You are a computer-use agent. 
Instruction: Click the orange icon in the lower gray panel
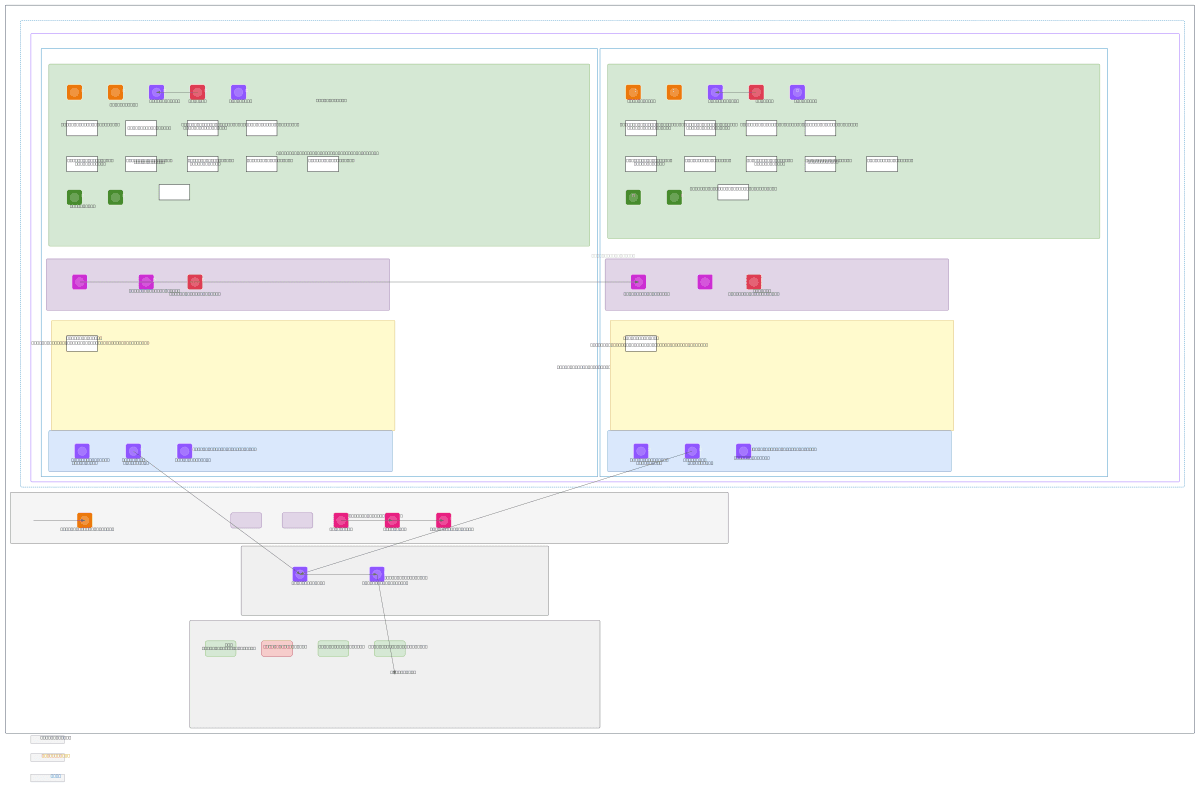[x=84, y=520]
